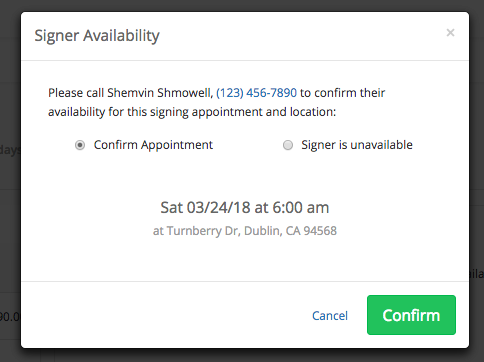Click the 'Please call' text at instruction start
Screen dimensions: 484x362
pyautogui.click(x=76, y=93)
